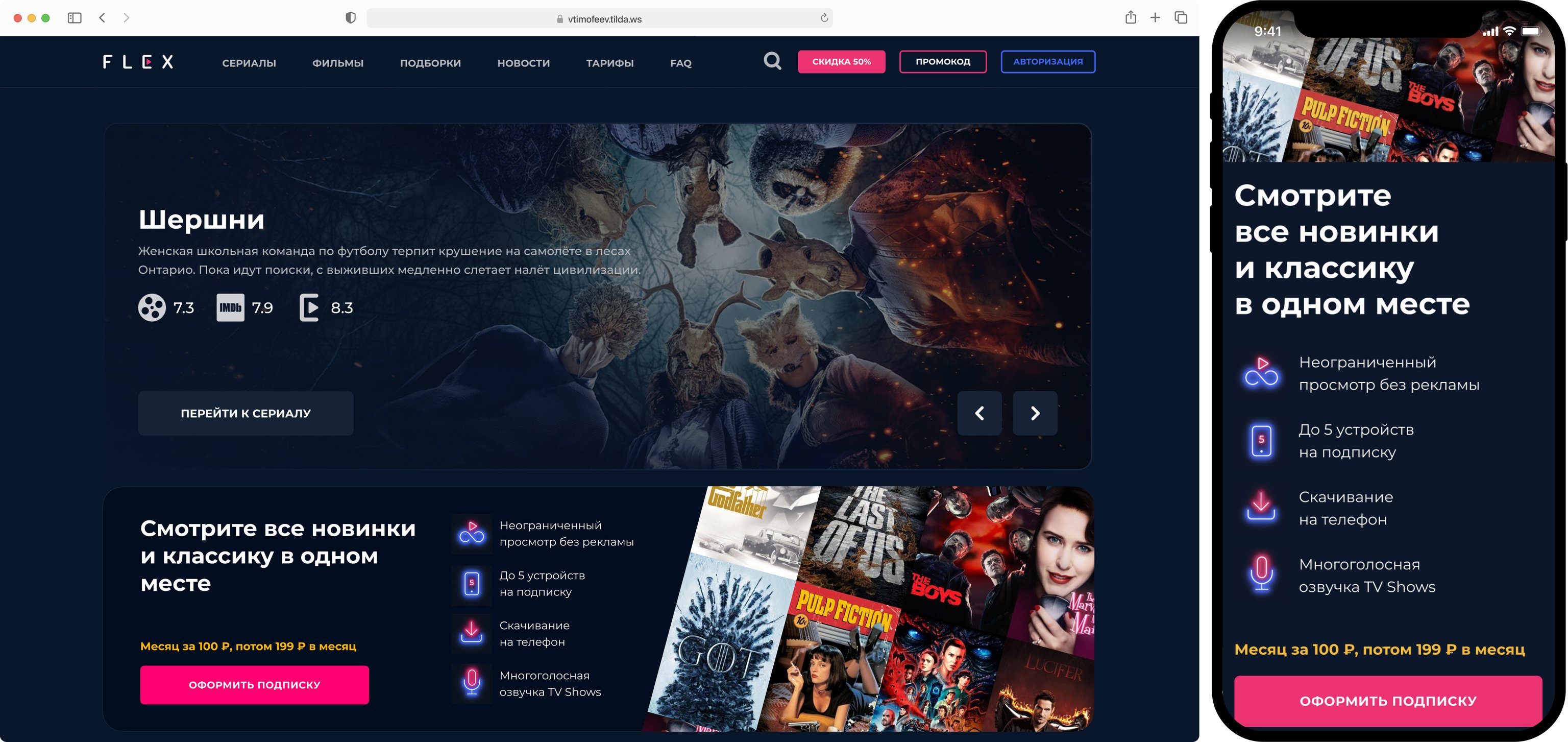Toggle the Safari sidebar icon

pyautogui.click(x=74, y=18)
